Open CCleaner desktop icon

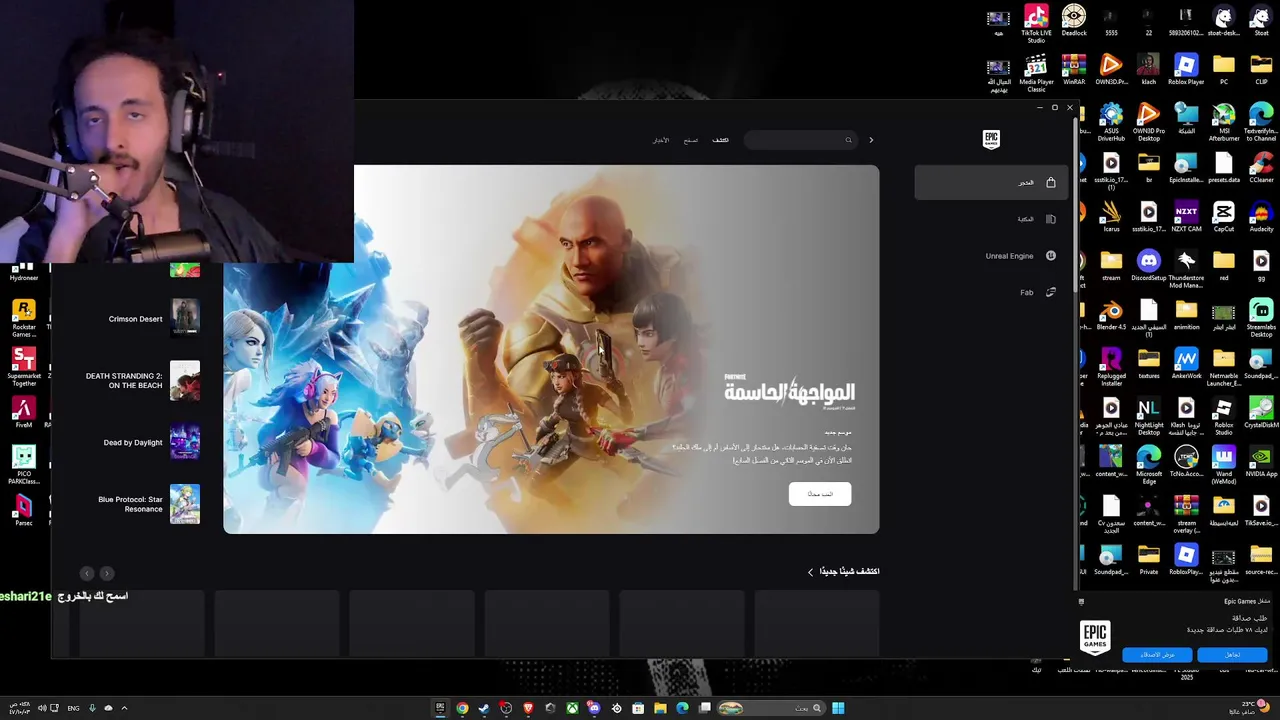[x=1261, y=167]
